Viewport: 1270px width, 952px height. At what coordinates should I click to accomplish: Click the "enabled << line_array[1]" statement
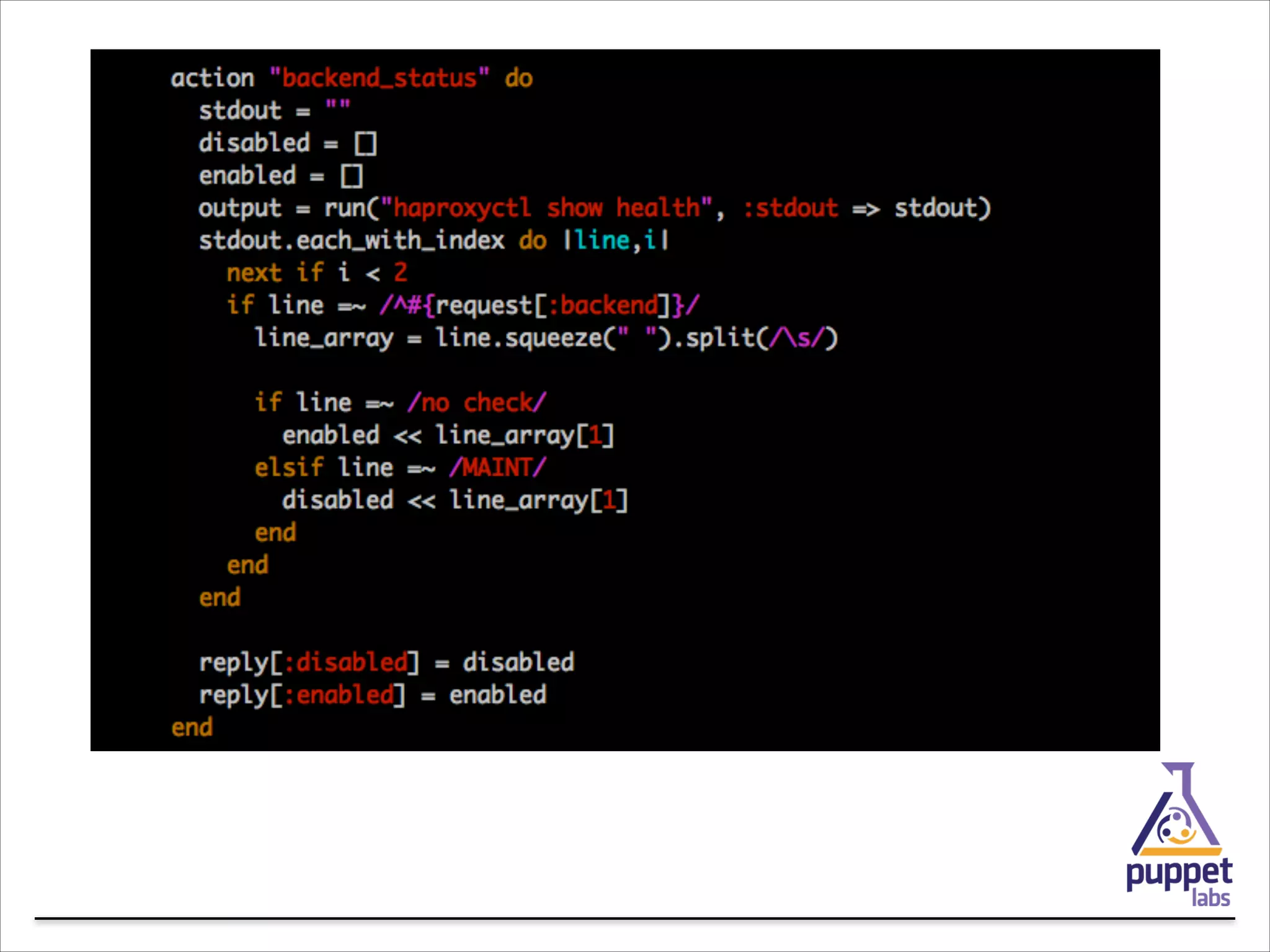(x=448, y=436)
